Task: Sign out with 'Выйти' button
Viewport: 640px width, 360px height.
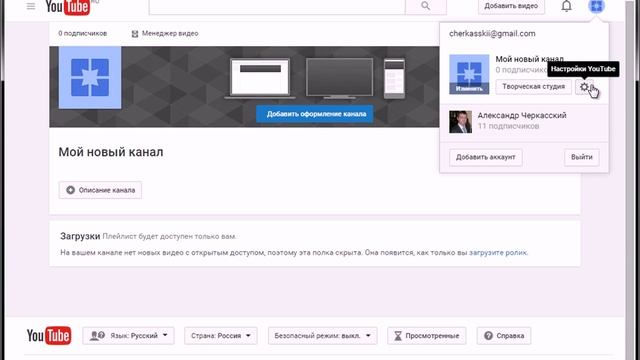Action: click(x=582, y=157)
